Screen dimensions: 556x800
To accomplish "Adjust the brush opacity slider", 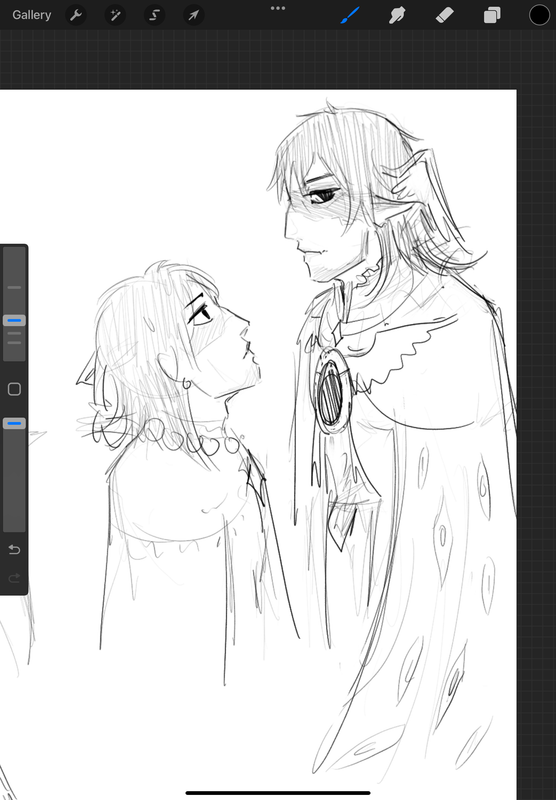I will click(14, 423).
